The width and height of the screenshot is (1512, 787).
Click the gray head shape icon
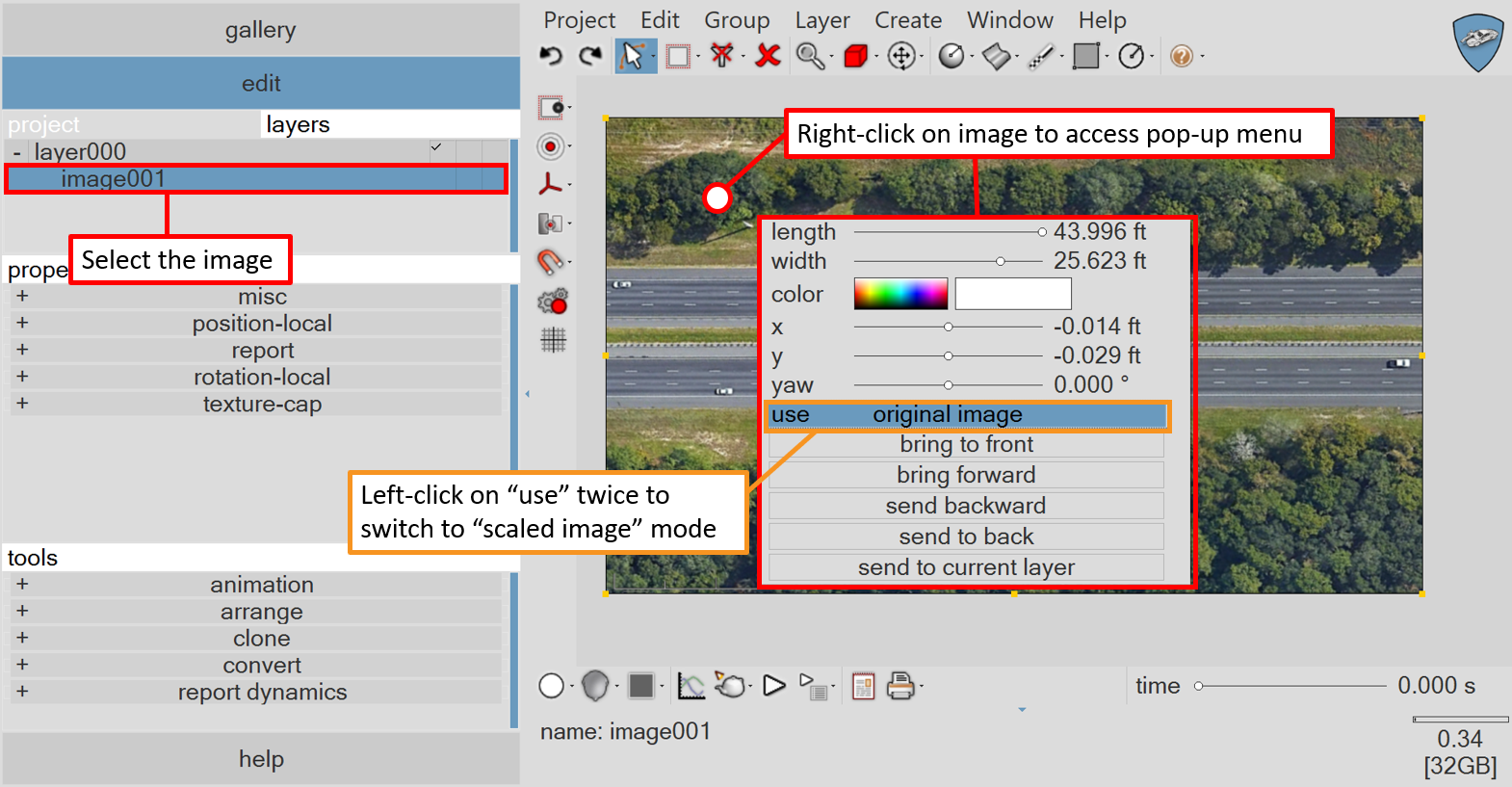point(595,686)
